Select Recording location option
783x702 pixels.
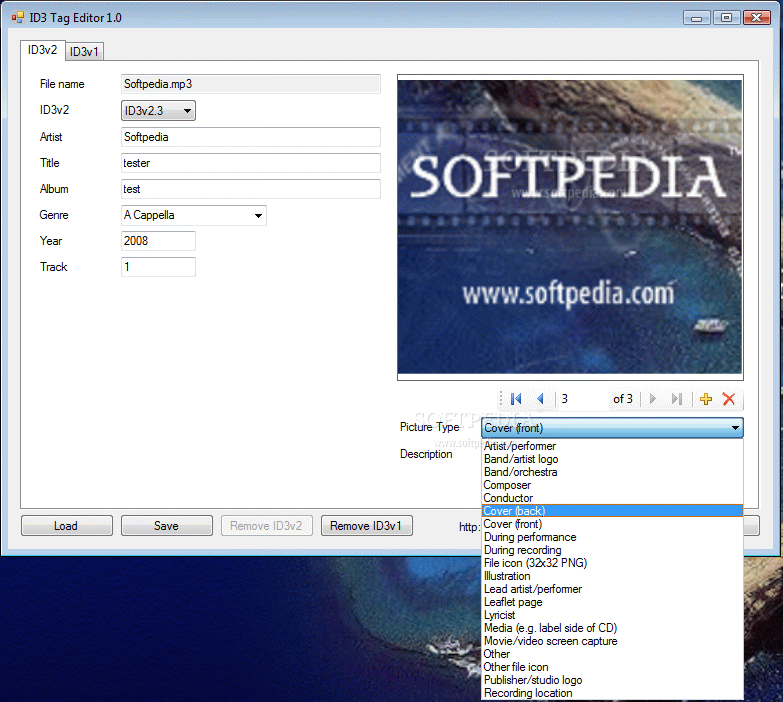point(612,693)
